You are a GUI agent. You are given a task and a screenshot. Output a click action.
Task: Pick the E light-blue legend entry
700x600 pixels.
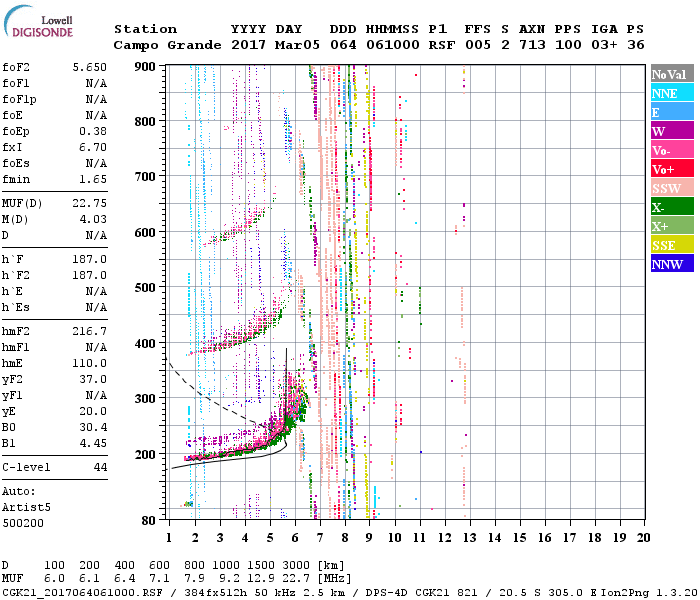[x=672, y=112]
